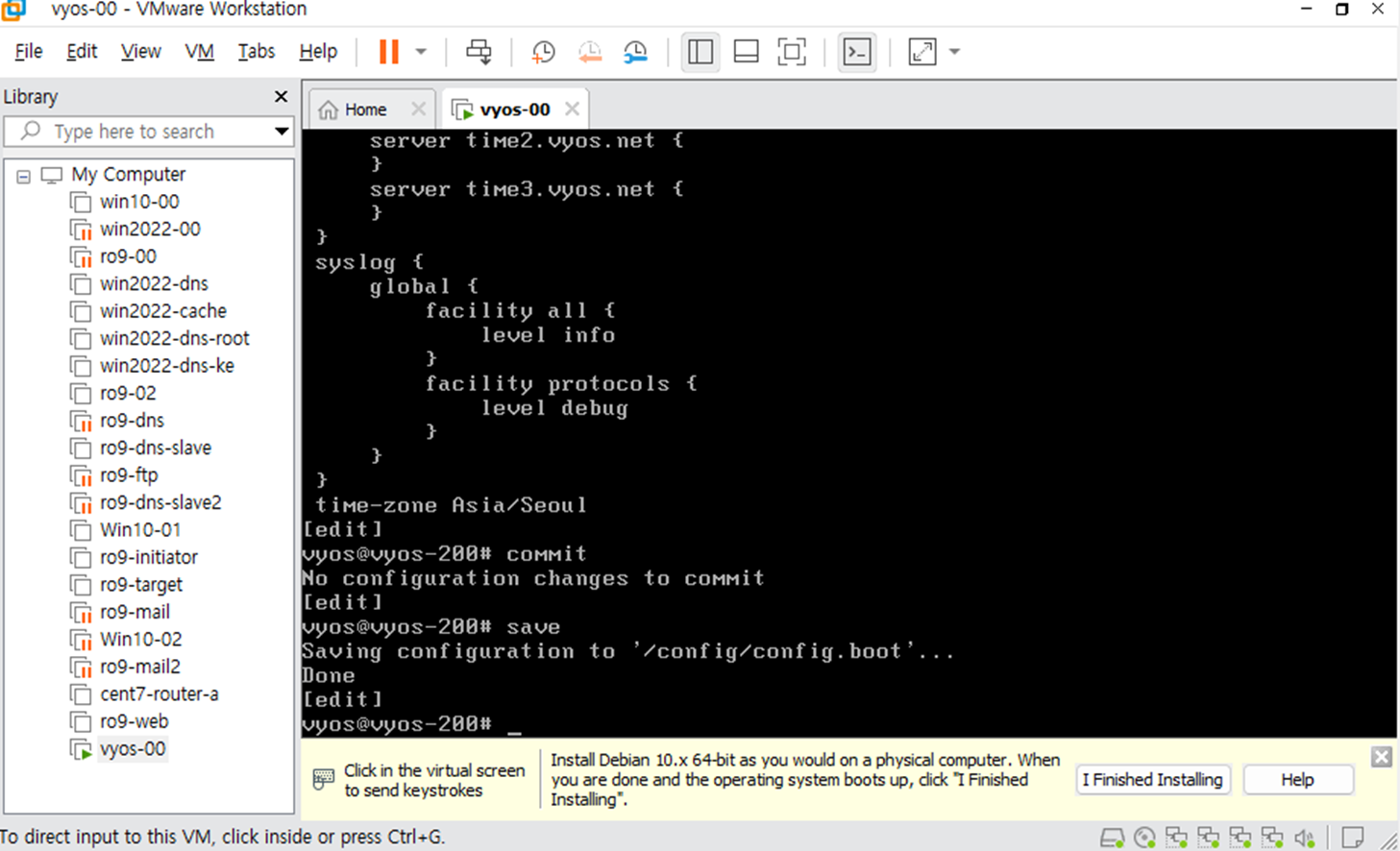The image size is (1400, 851).
Task: Open the Edit menu
Action: [82, 51]
